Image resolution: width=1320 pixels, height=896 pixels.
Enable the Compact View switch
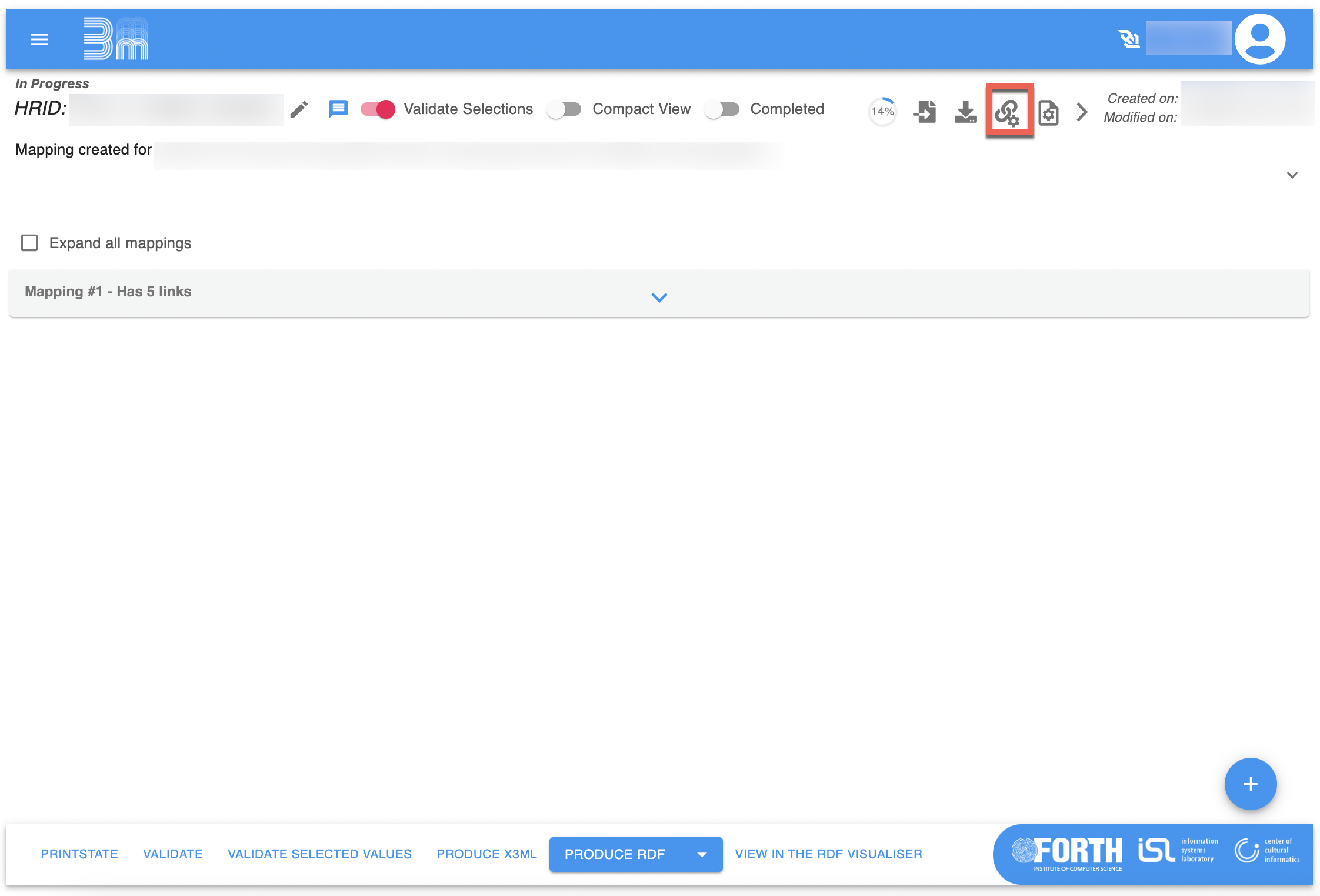[564, 109]
